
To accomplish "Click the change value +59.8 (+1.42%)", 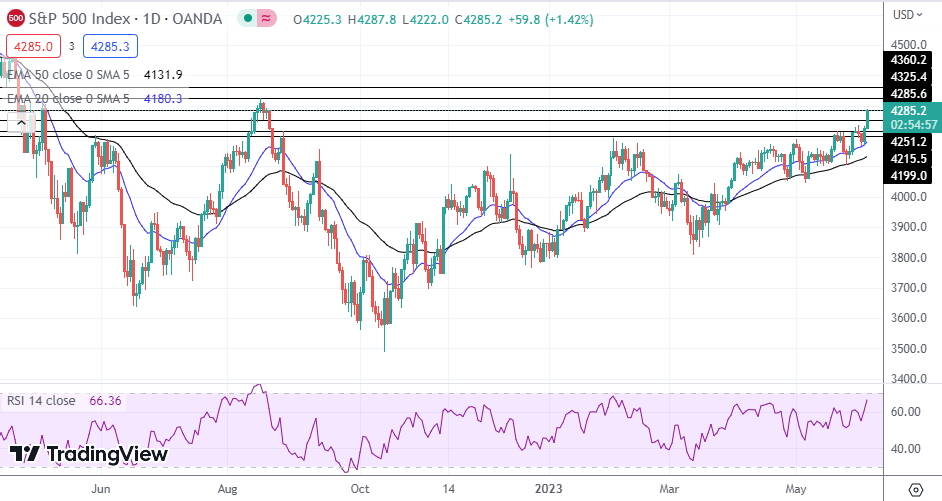I will coord(550,19).
